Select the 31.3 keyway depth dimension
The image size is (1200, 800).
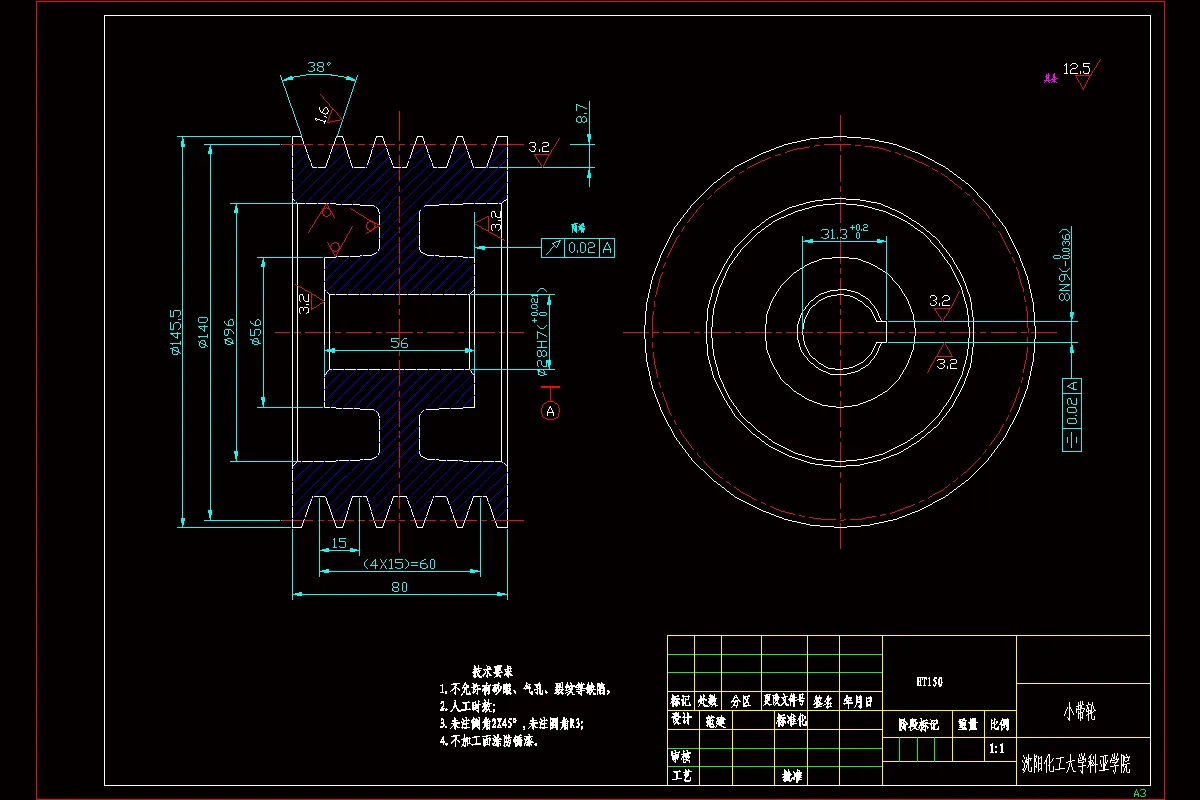(x=843, y=232)
